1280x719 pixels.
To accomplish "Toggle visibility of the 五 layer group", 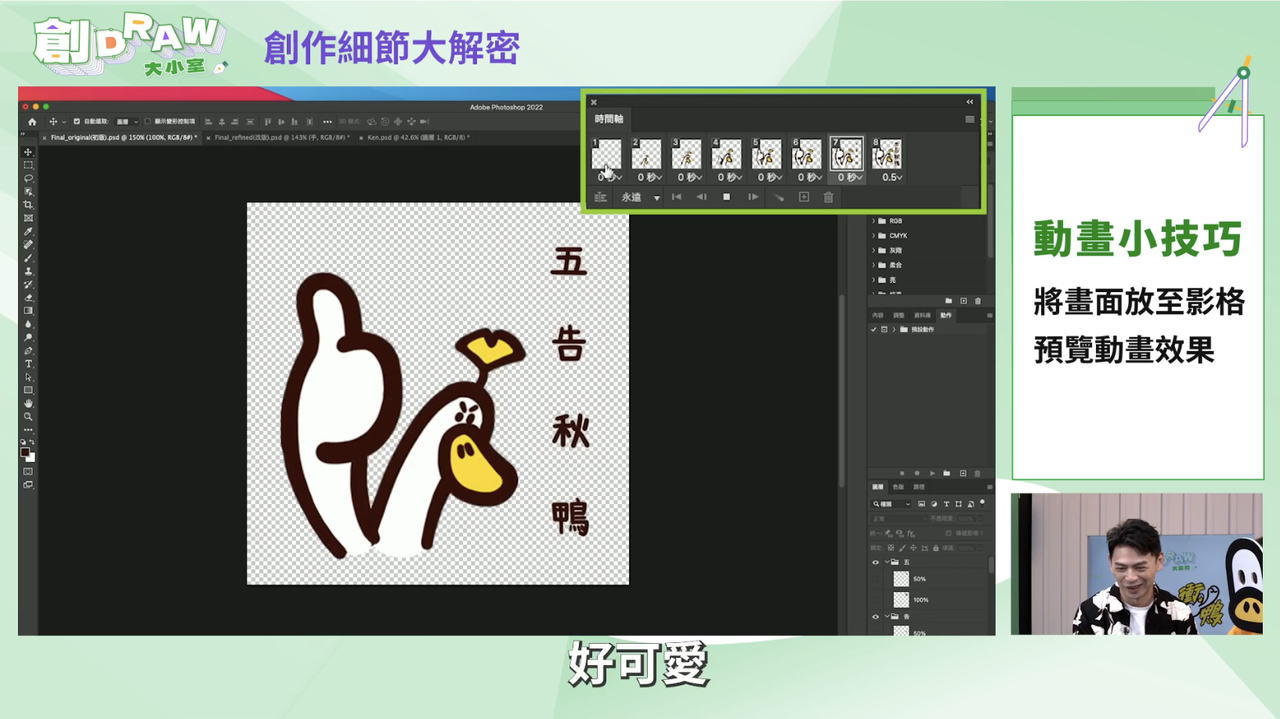I will click(875, 562).
